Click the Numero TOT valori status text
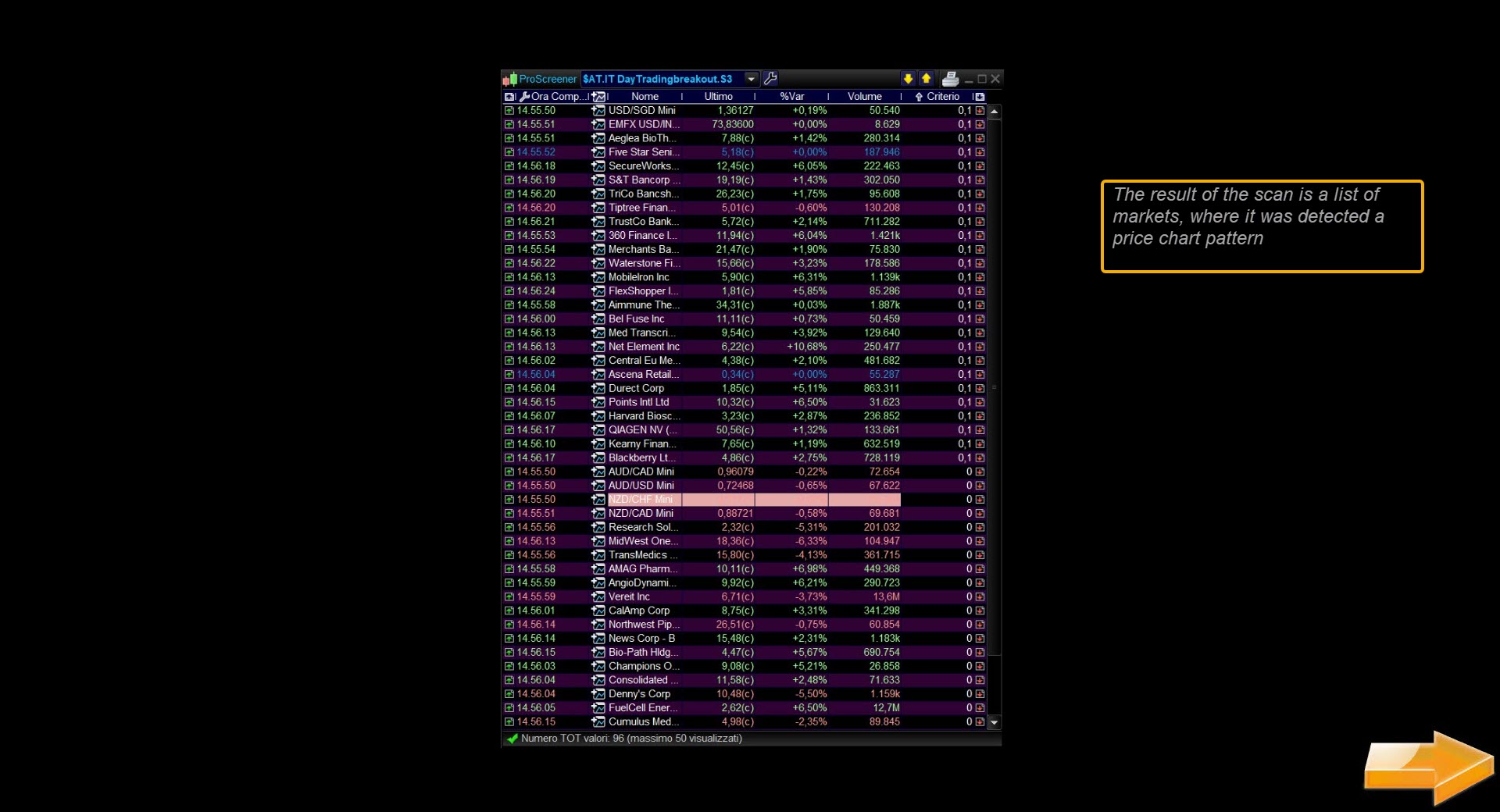This screenshot has width=1500, height=812. point(631,739)
